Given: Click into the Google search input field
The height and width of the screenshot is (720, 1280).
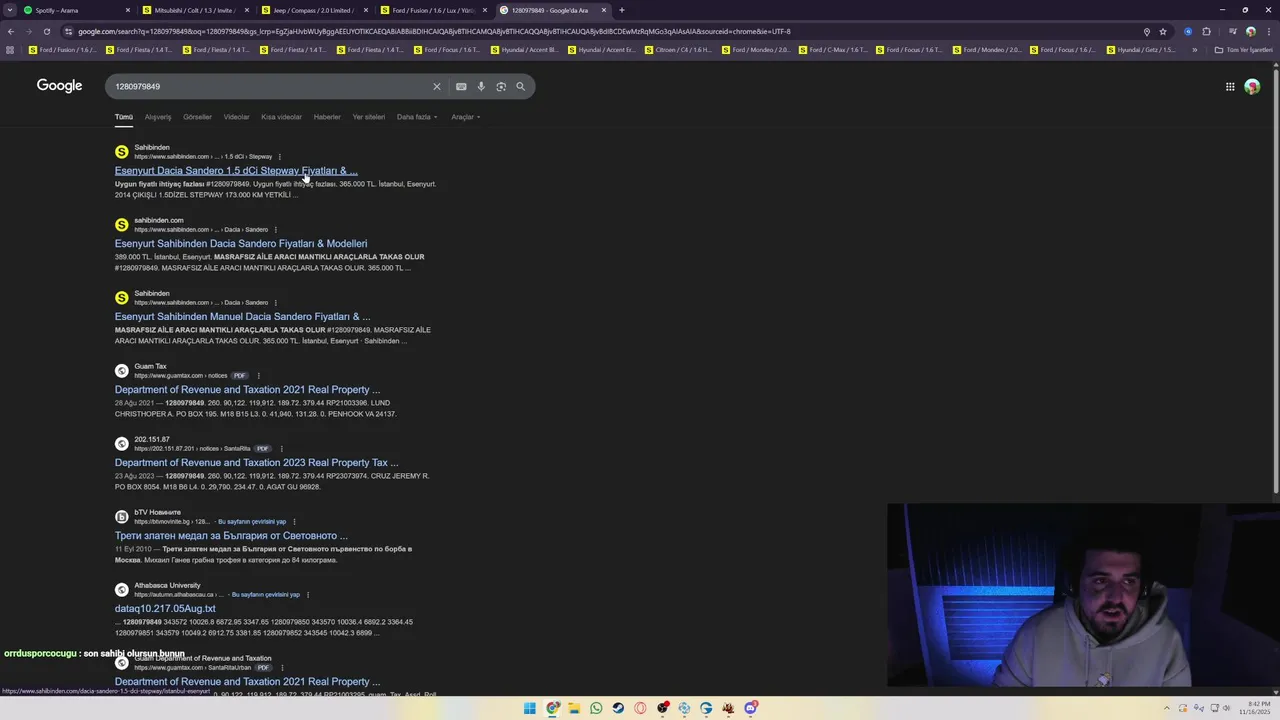Looking at the screenshot, I should [270, 87].
